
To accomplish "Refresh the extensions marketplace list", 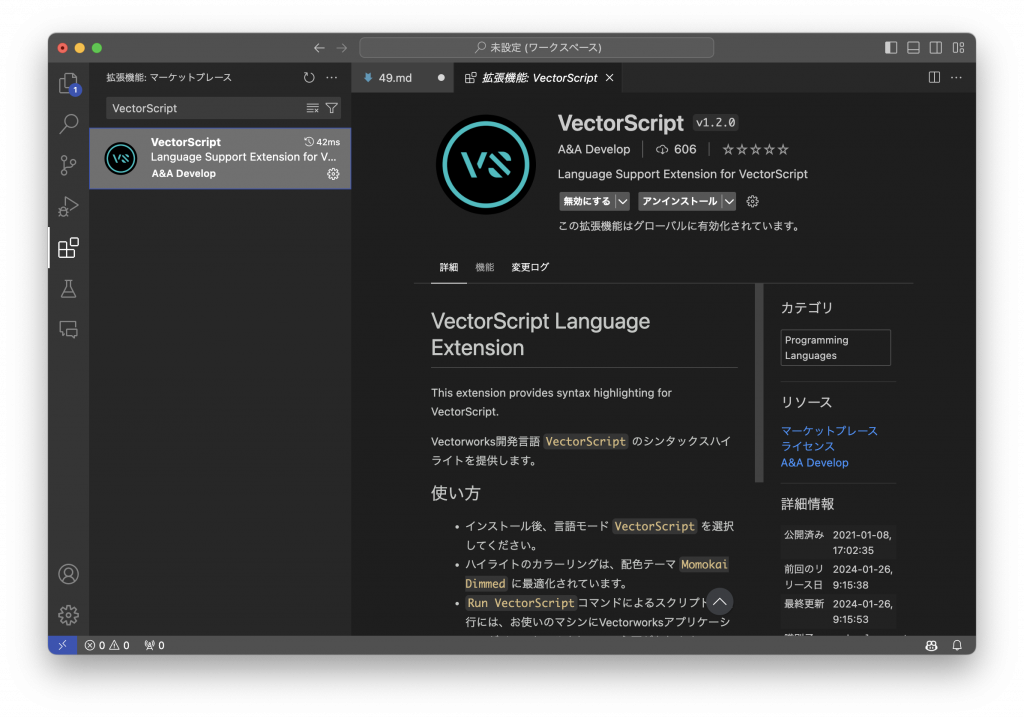I will [x=309, y=77].
